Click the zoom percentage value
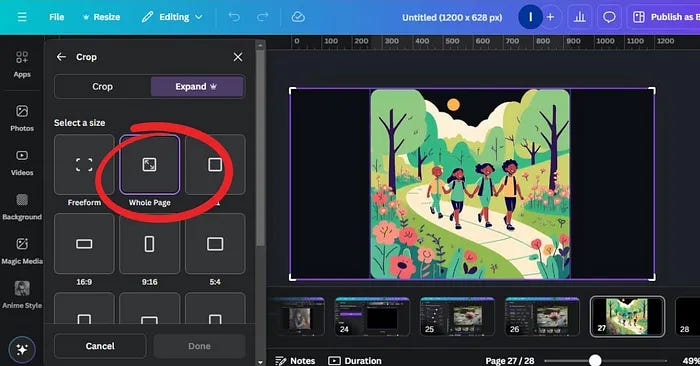 point(691,361)
